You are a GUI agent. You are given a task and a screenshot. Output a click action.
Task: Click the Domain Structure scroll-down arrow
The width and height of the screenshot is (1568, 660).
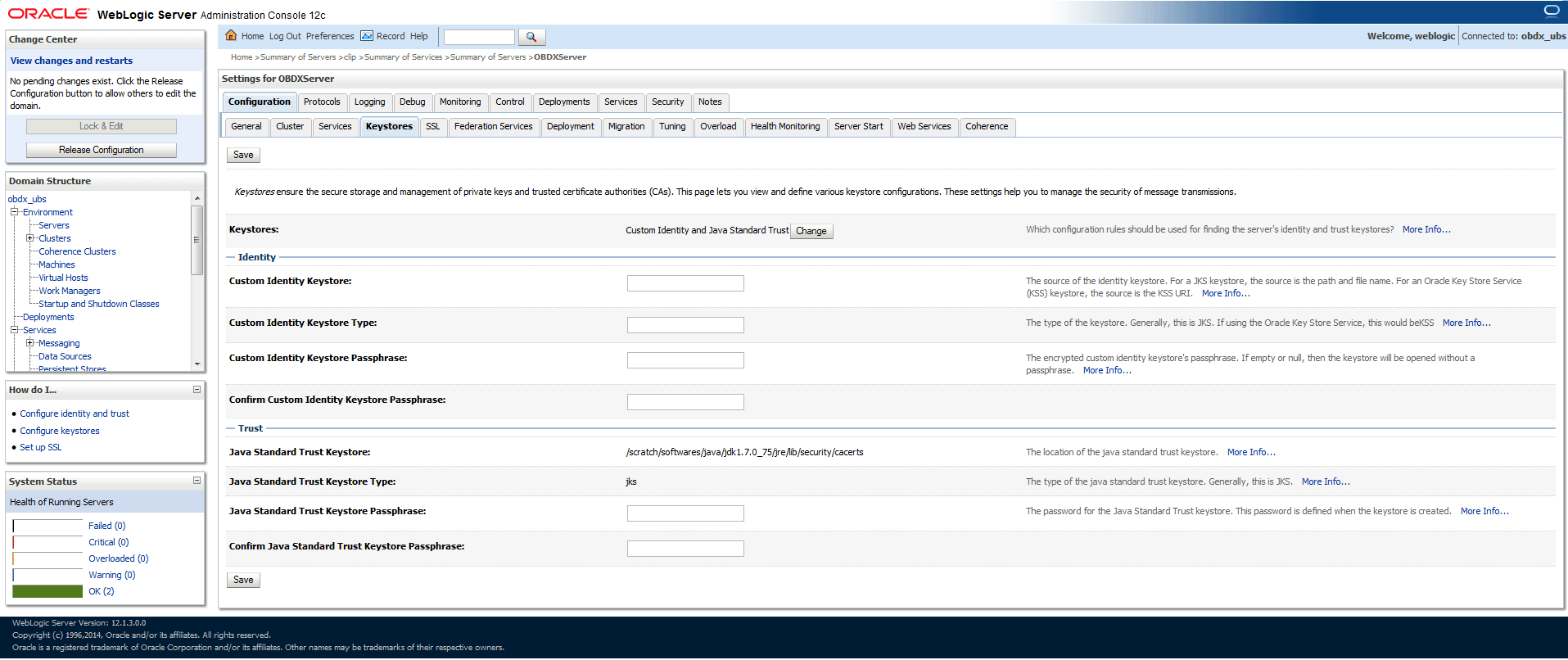click(x=197, y=364)
